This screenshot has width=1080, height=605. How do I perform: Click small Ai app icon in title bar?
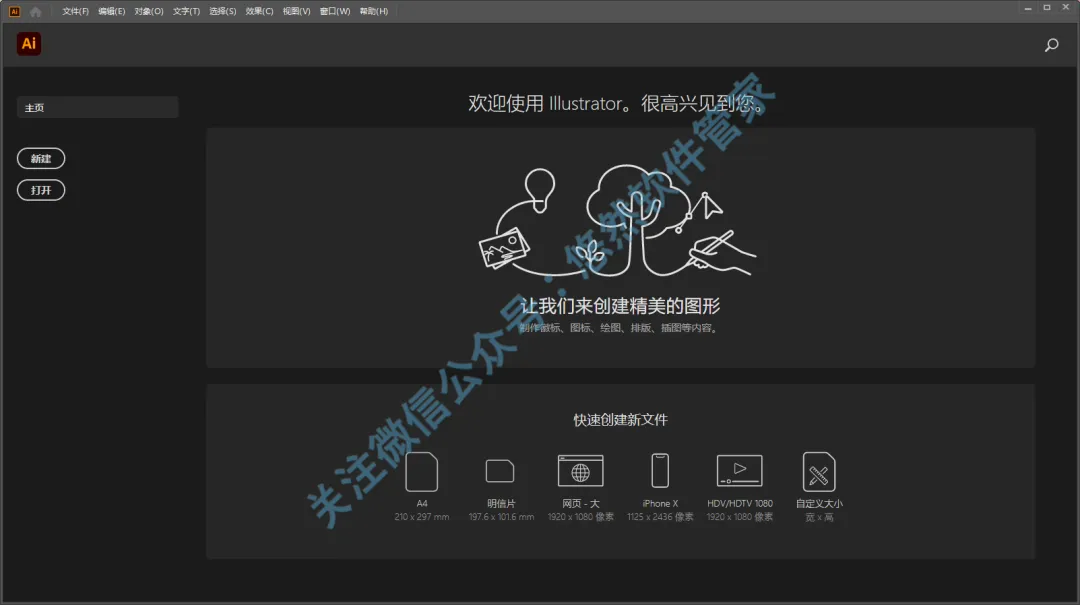point(14,12)
